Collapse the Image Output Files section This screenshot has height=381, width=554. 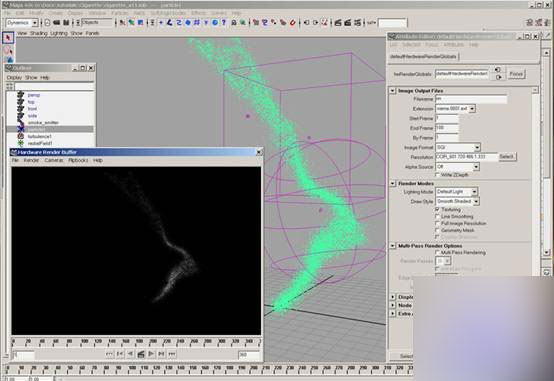[393, 91]
